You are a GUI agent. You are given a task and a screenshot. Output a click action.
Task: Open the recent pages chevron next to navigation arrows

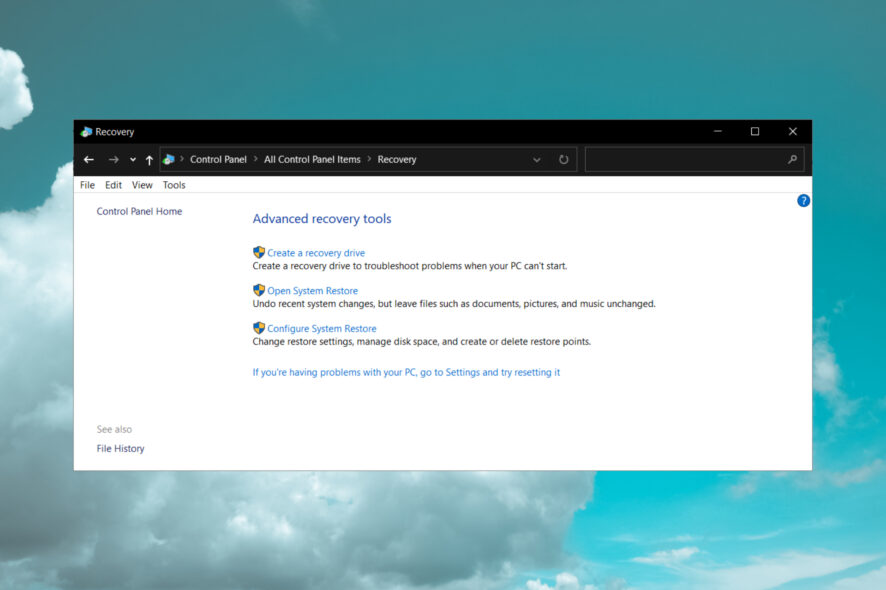pyautogui.click(x=131, y=159)
